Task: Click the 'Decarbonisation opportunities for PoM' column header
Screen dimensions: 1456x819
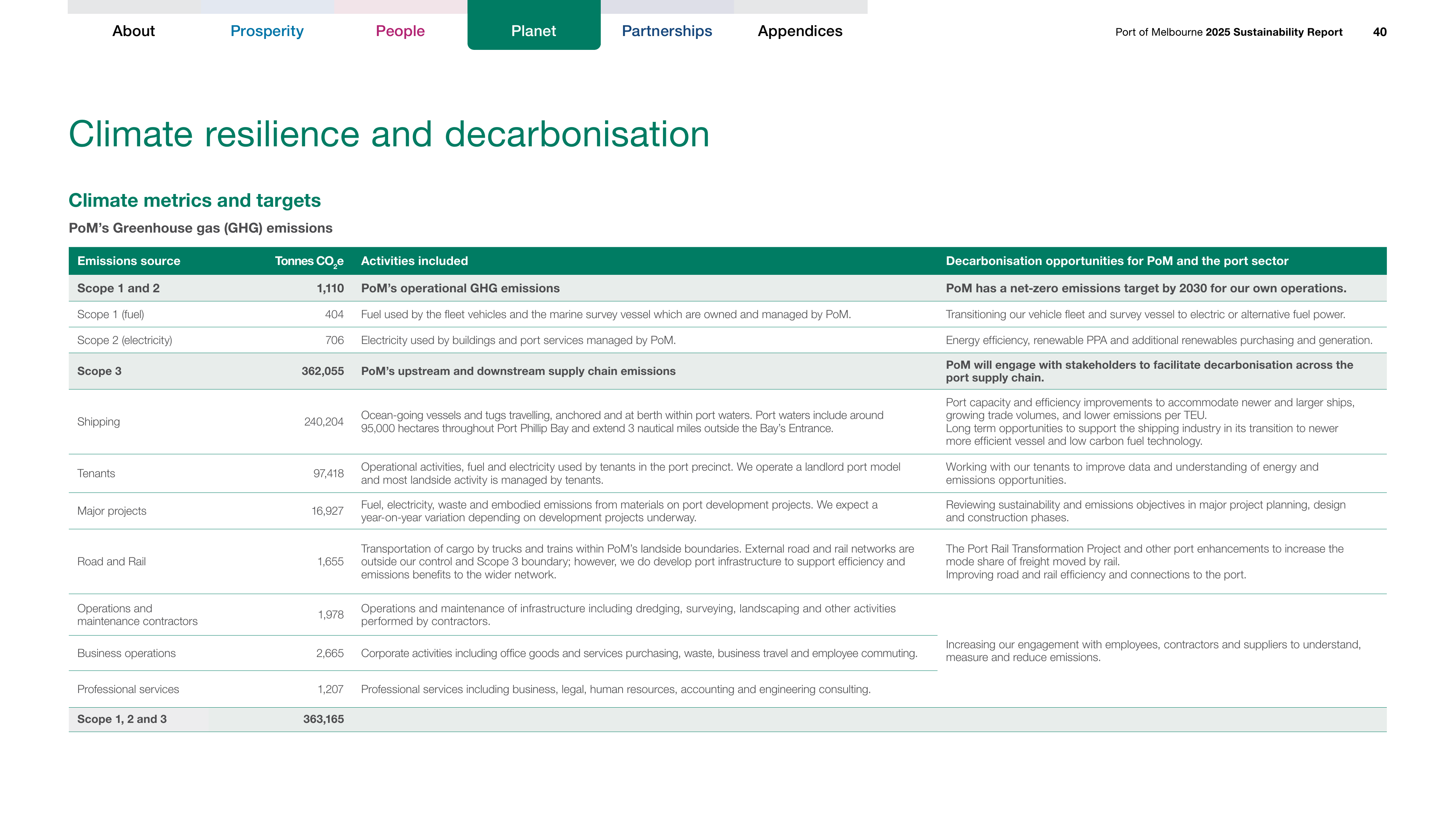Action: pyautogui.click(x=1117, y=261)
